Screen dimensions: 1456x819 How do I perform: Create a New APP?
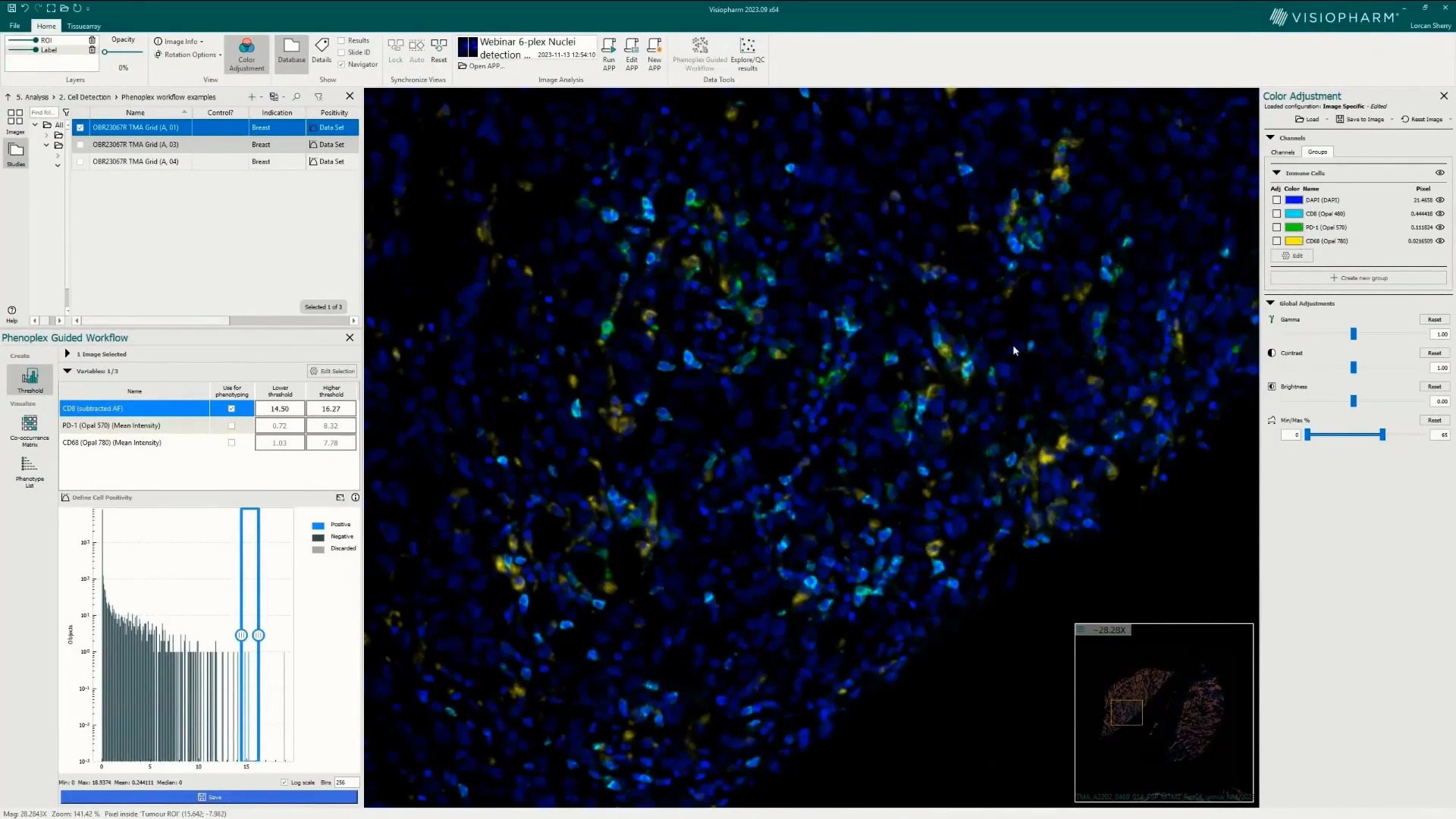point(654,54)
